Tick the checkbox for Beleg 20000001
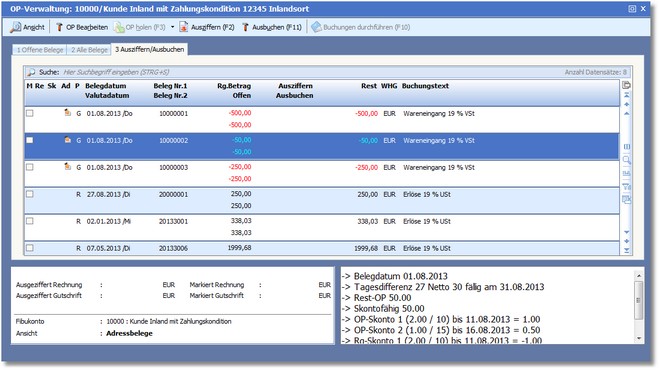The height and width of the screenshot is (370, 659). coord(30,194)
